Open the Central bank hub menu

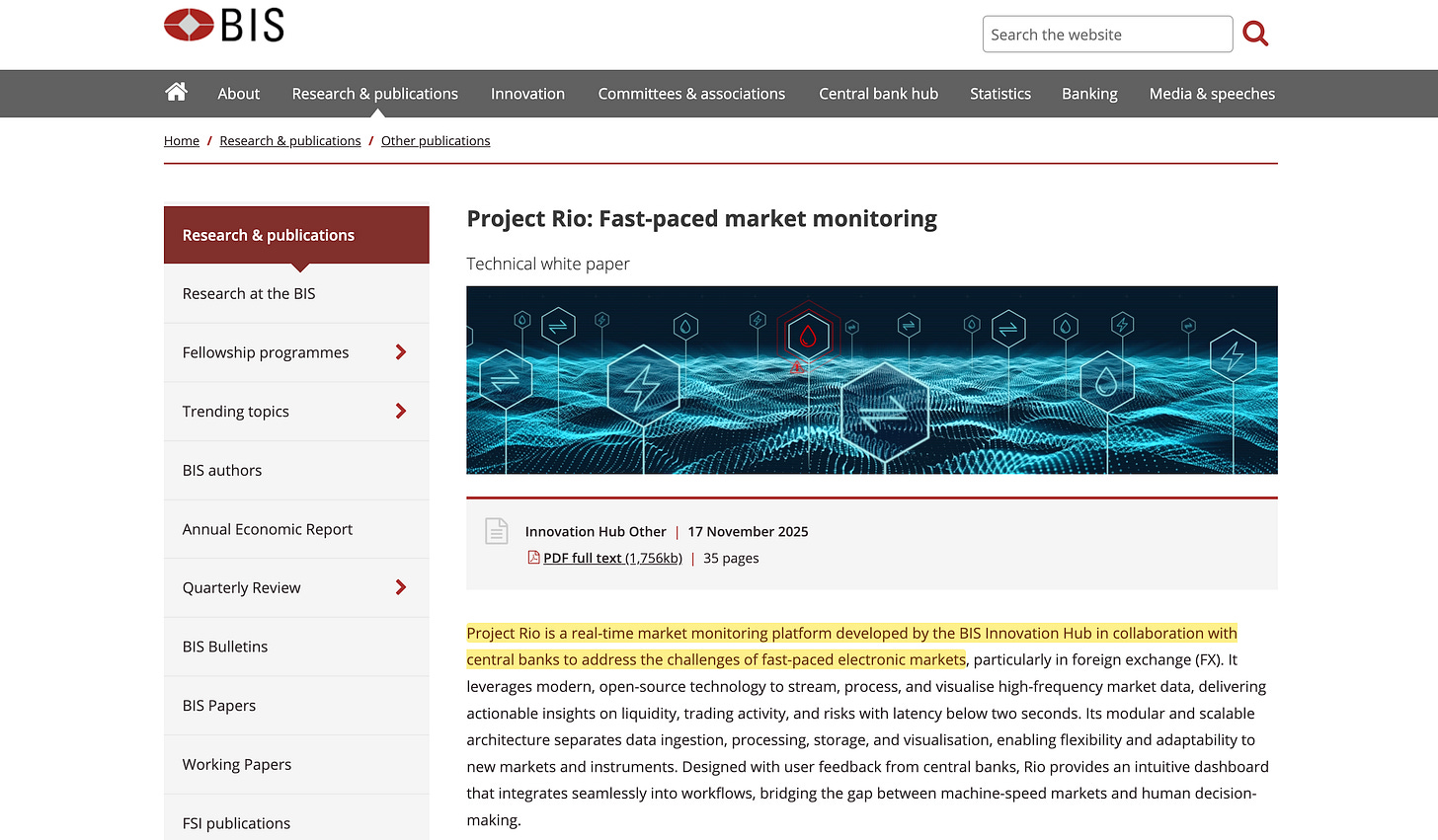pyautogui.click(x=878, y=94)
